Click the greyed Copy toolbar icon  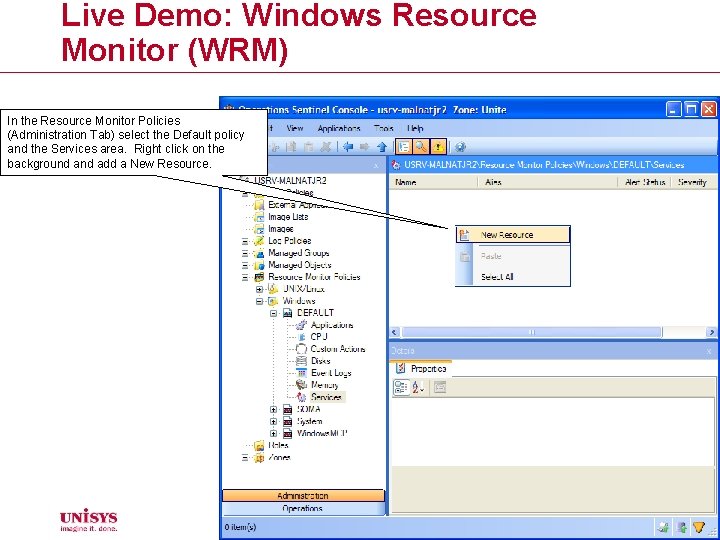coord(292,147)
